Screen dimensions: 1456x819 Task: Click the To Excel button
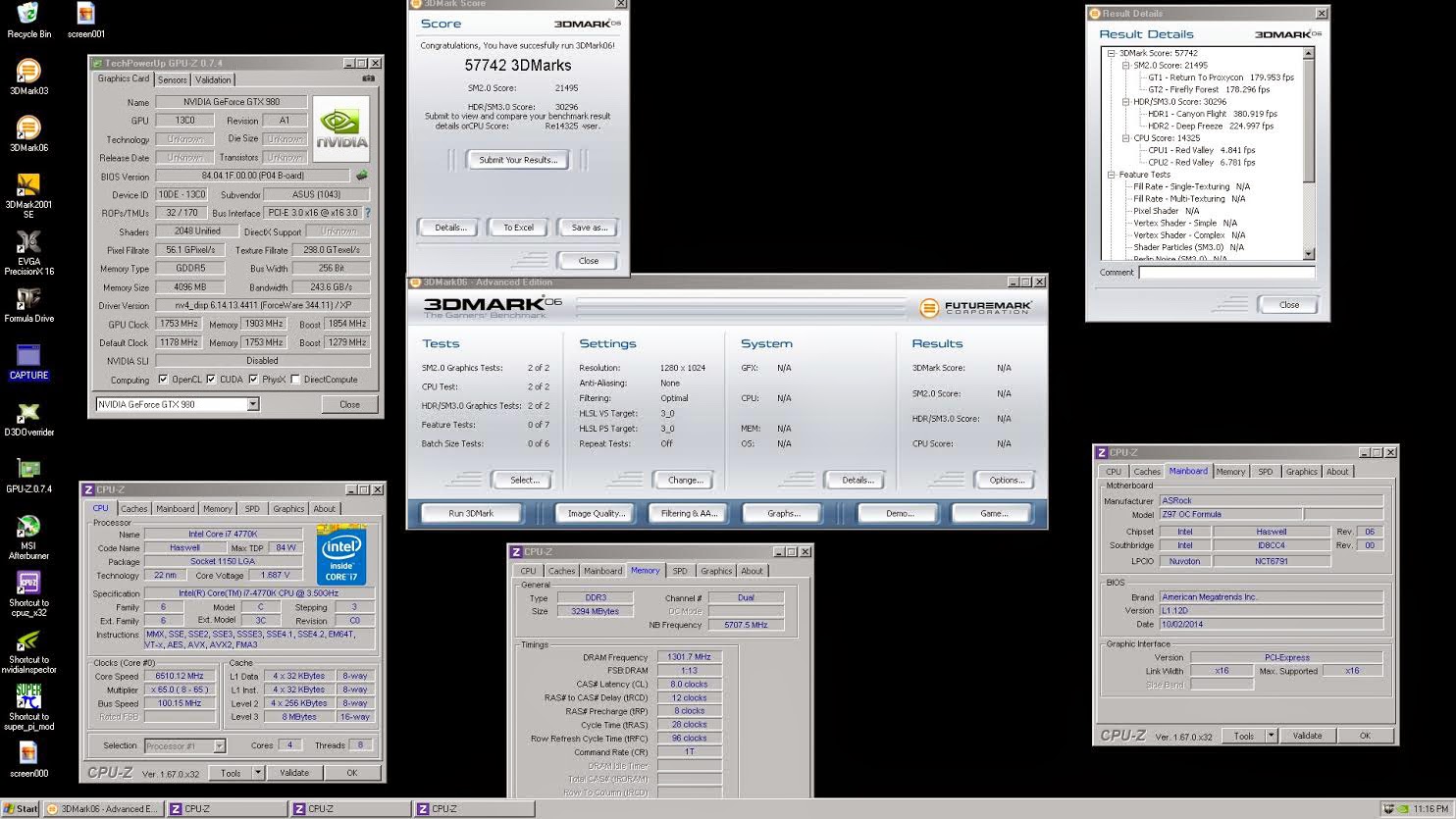518,227
